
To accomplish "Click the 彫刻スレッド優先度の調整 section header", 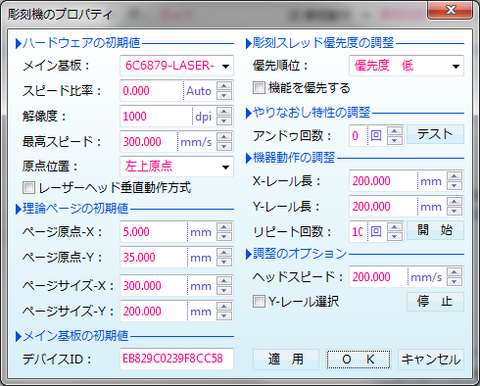I will coord(323,43).
